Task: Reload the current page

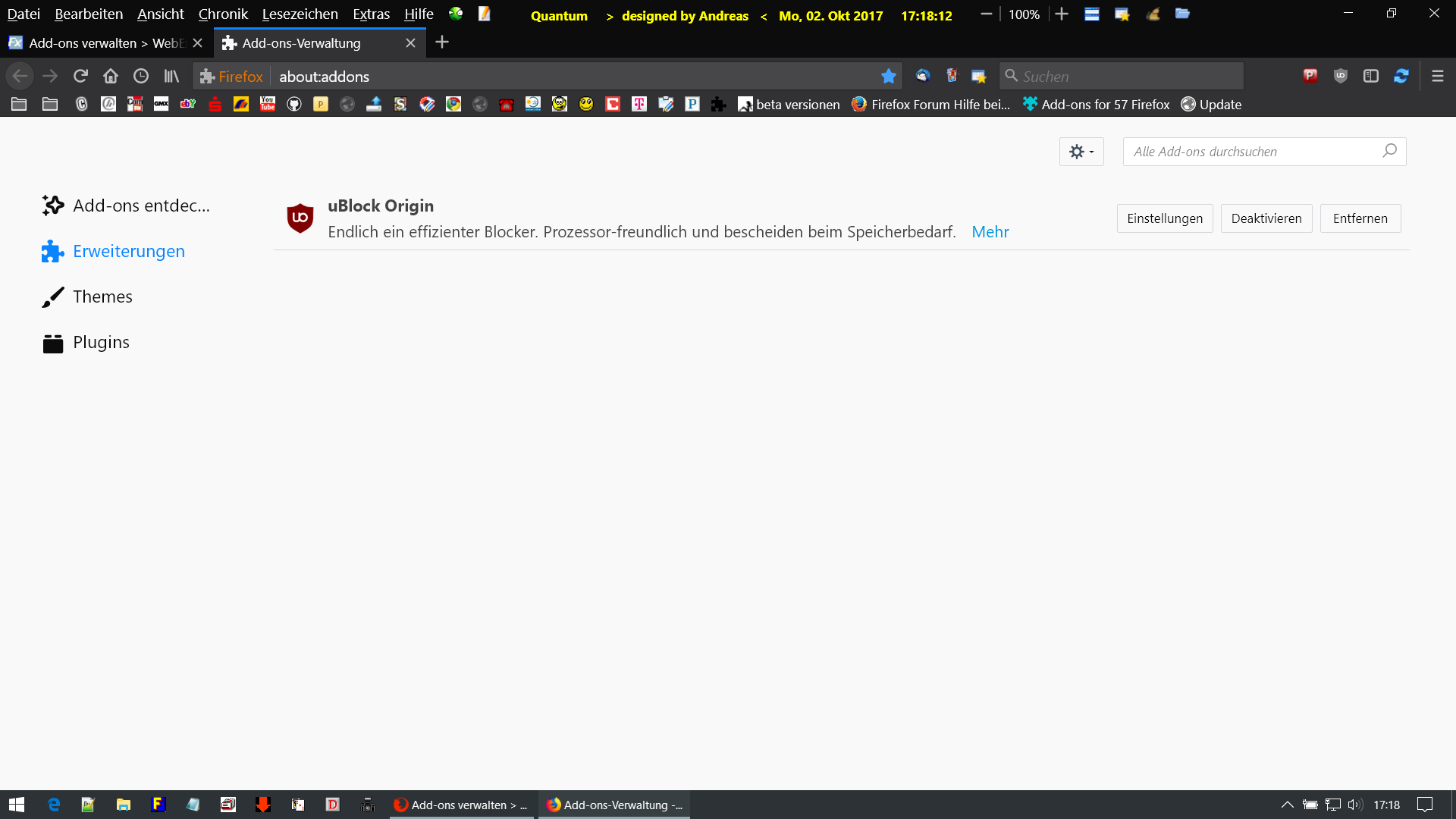Action: tap(80, 76)
